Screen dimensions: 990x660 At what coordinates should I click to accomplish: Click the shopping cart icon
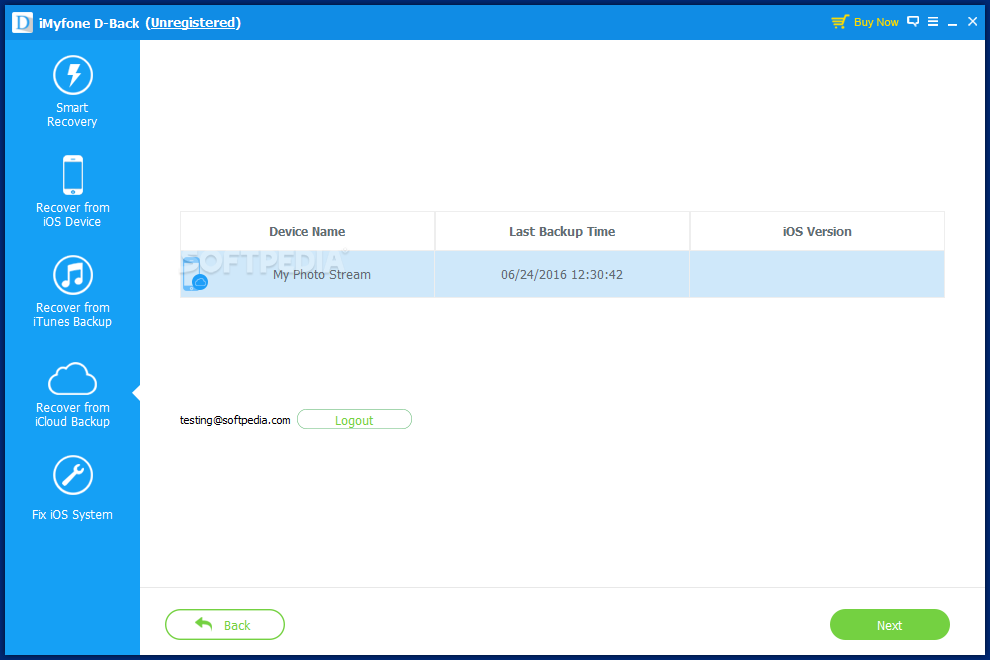[x=839, y=22]
